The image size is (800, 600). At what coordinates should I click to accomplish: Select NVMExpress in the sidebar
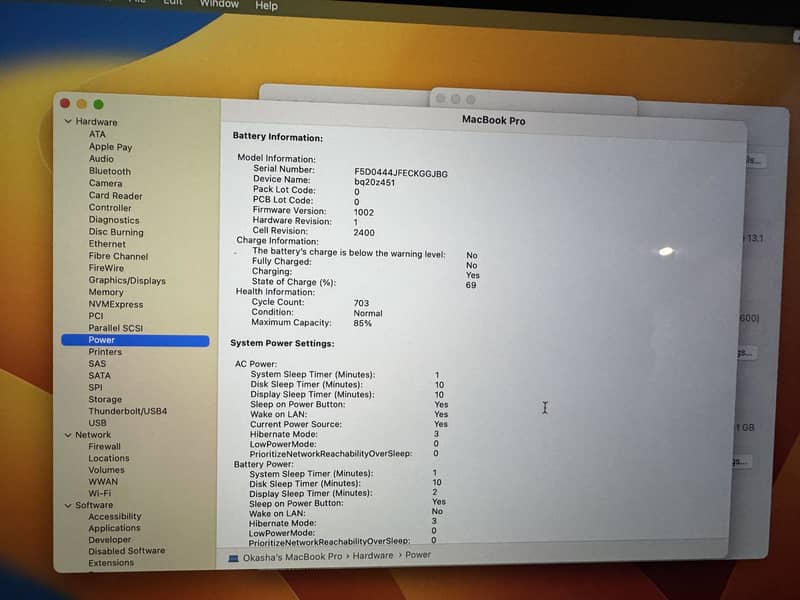[x=115, y=304]
